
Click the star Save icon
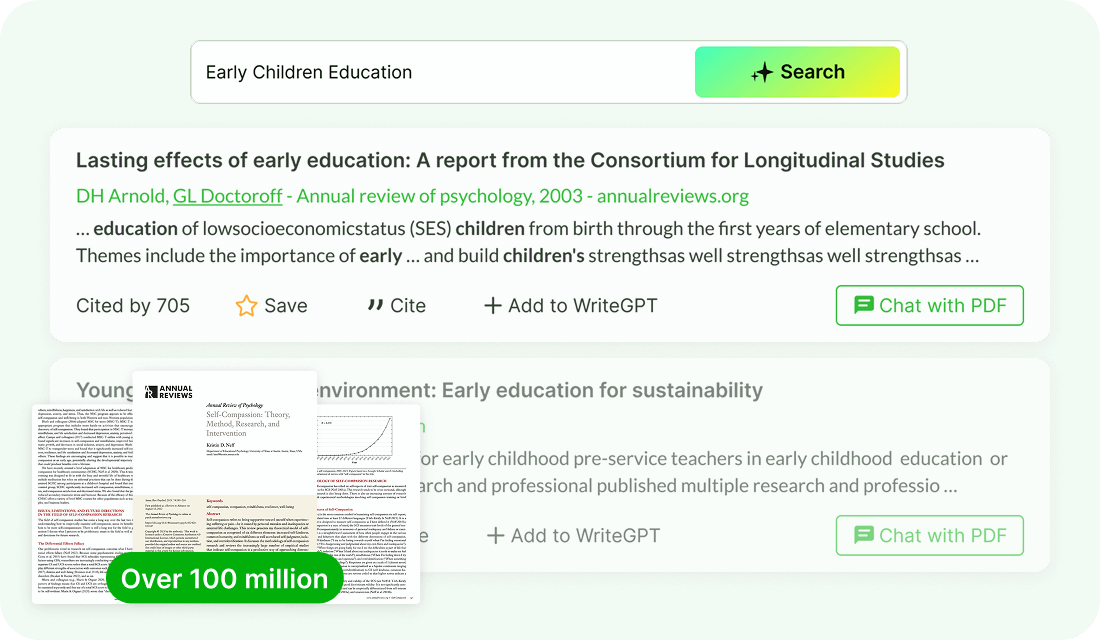point(246,306)
